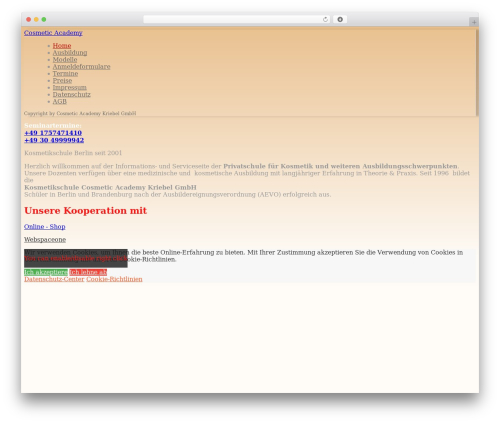Viewport: 500px width, 423px height.
Task: Visit the Webspaceone link
Action: click(45, 240)
